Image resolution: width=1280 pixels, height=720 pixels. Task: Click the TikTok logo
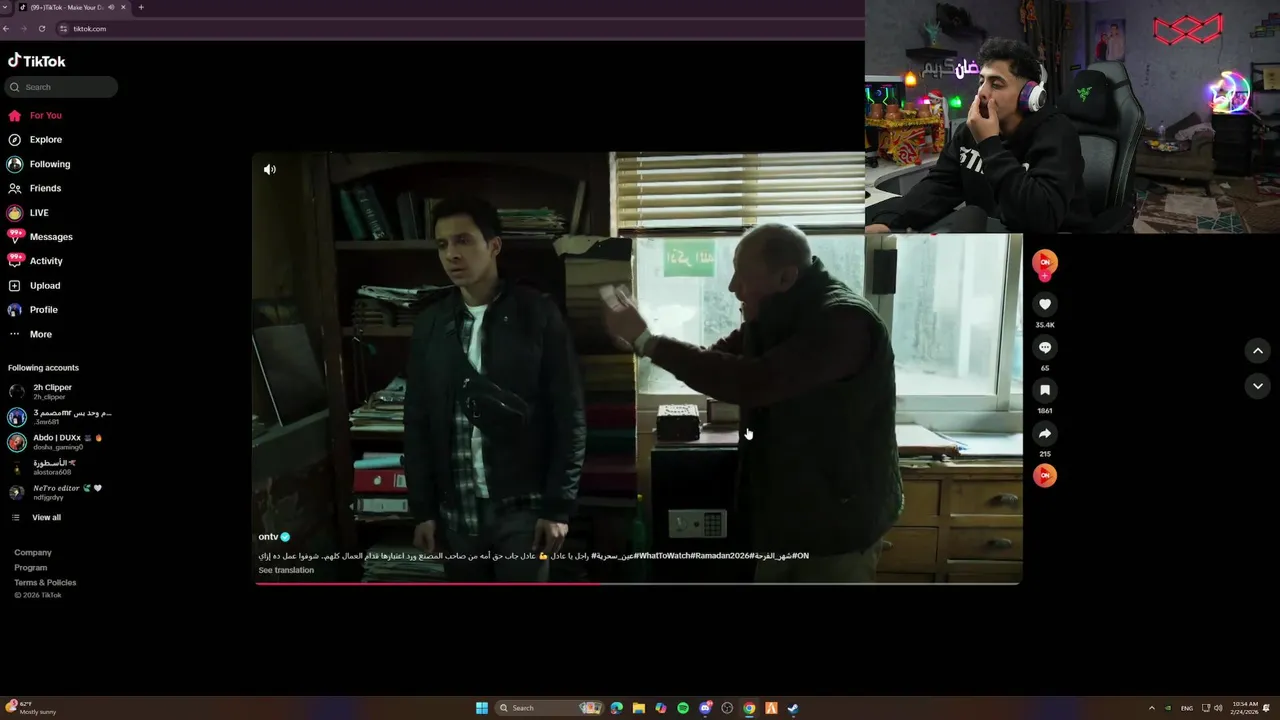(x=37, y=61)
